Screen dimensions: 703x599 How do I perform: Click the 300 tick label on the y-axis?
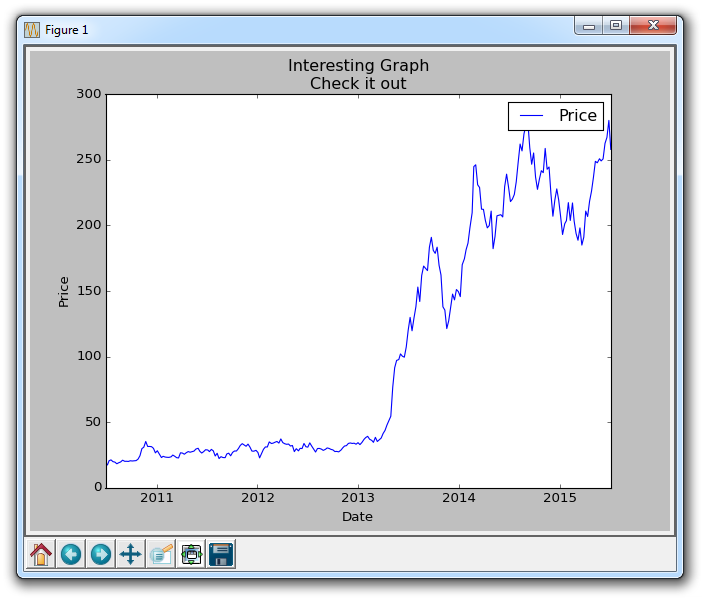(87, 94)
